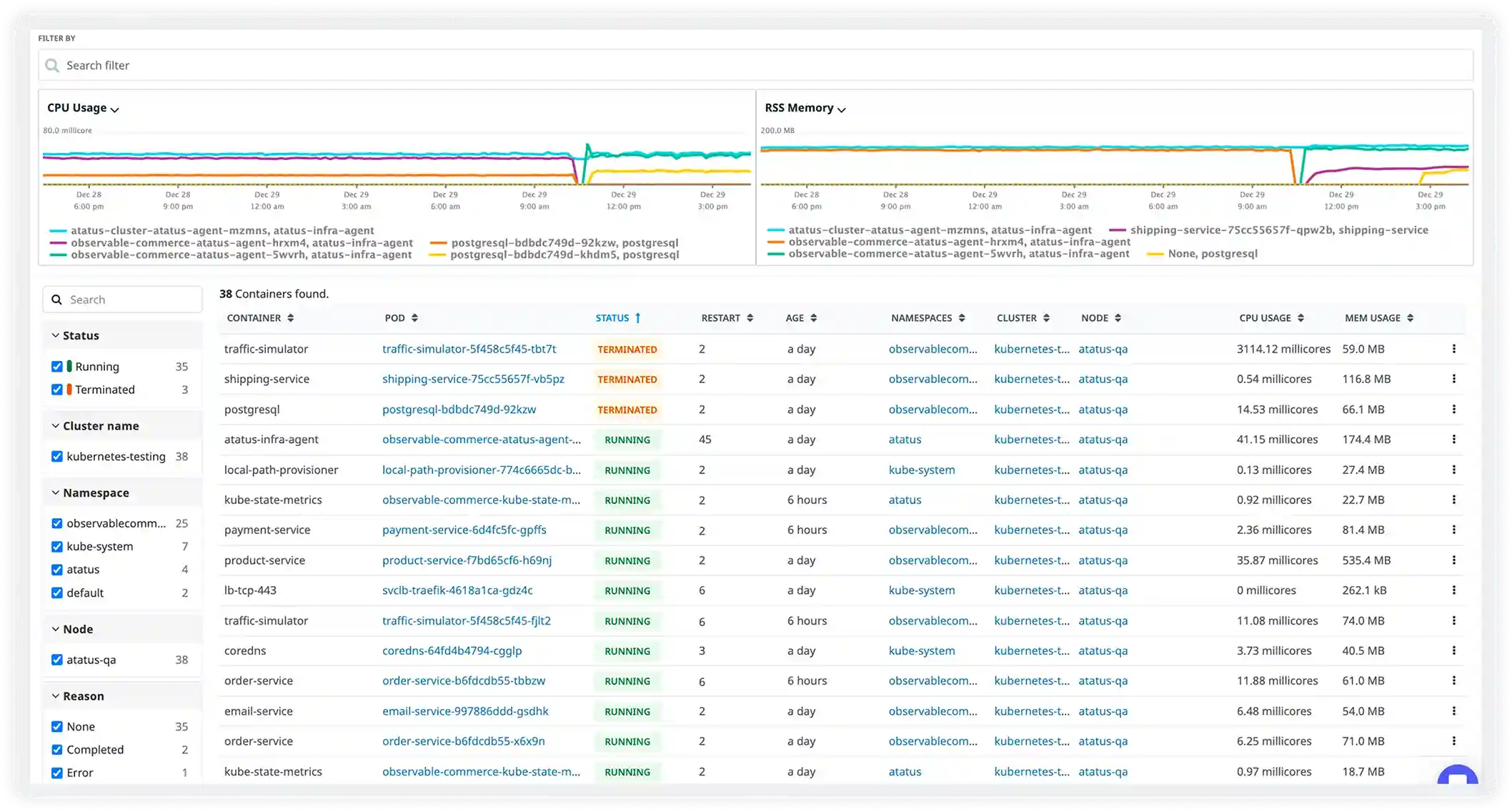Open actions menu for coredns container
The width and height of the screenshot is (1512, 812).
1454,650
